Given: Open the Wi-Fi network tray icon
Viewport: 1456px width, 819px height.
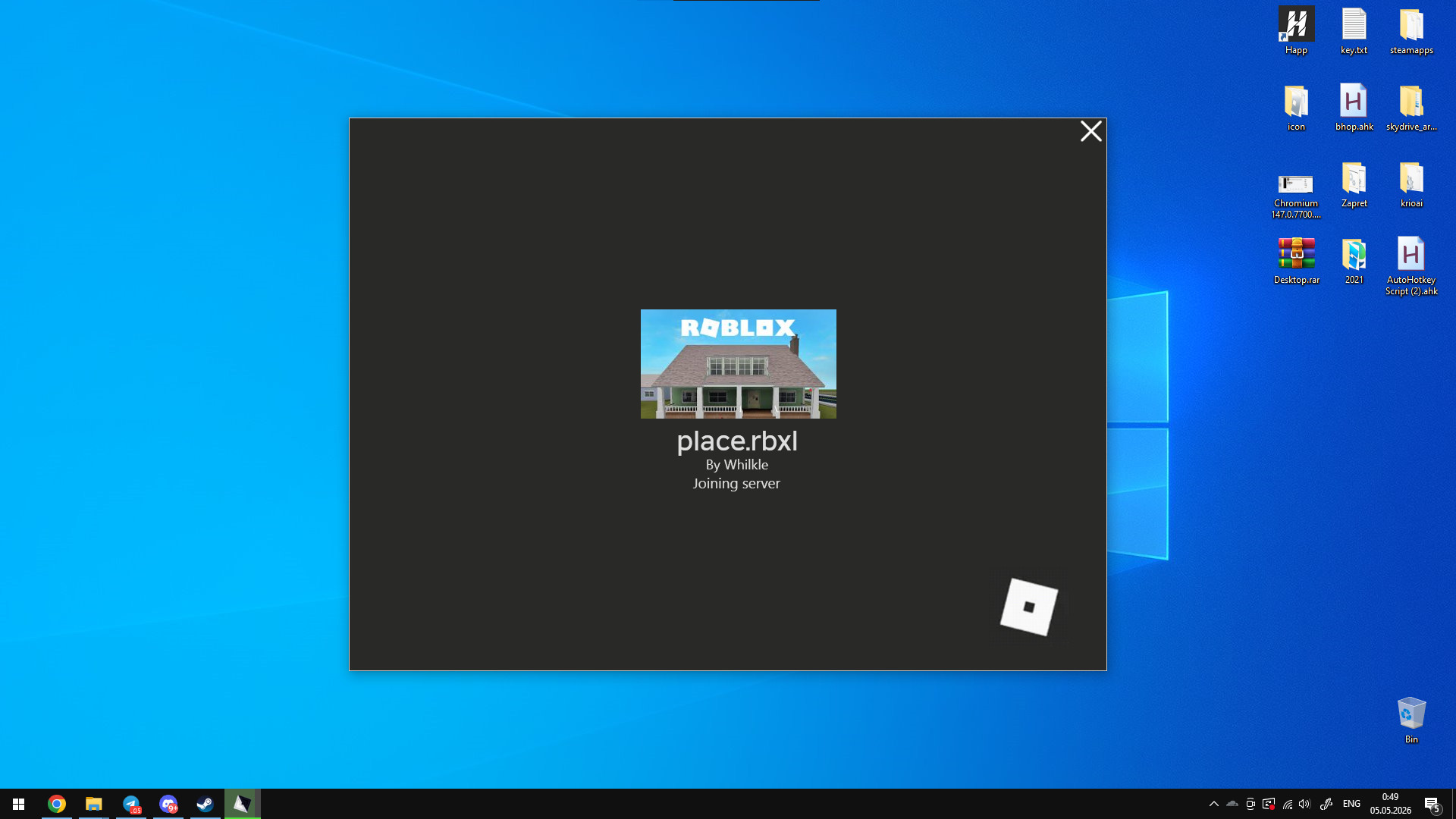Looking at the screenshot, I should click(x=1288, y=804).
